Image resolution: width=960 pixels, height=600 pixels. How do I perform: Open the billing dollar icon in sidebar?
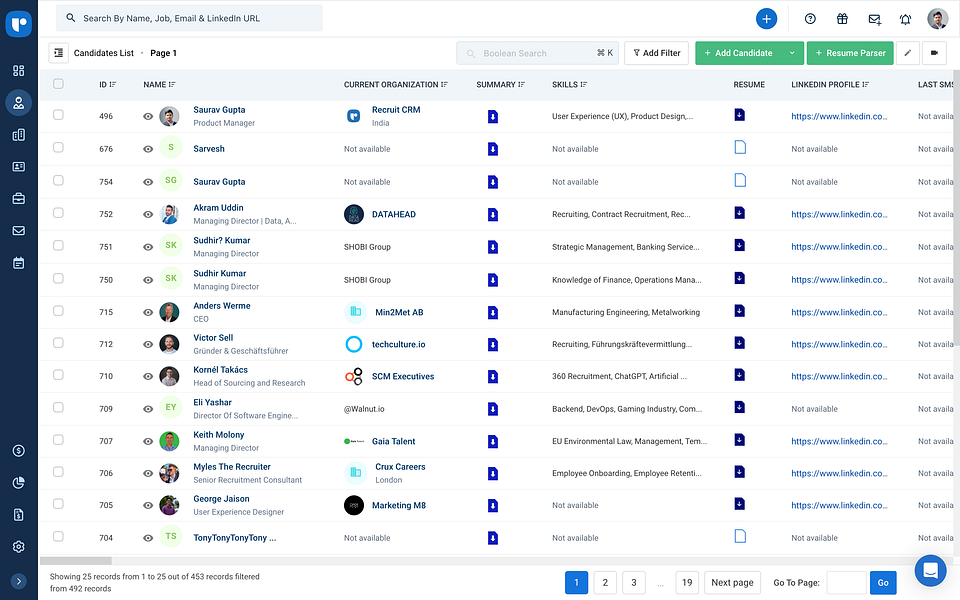click(18, 451)
